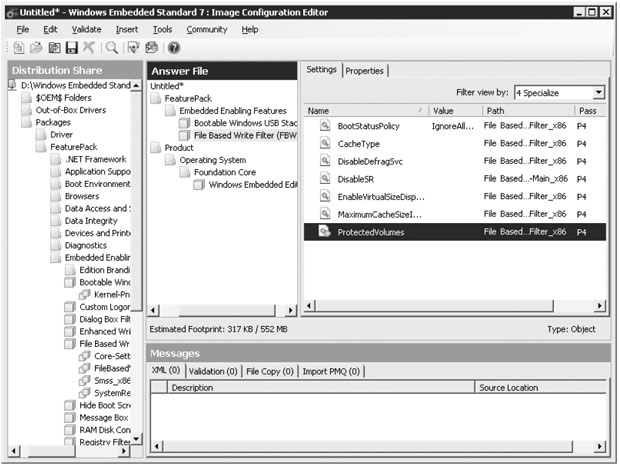Open the Validation (0) messages tab

click(x=213, y=371)
